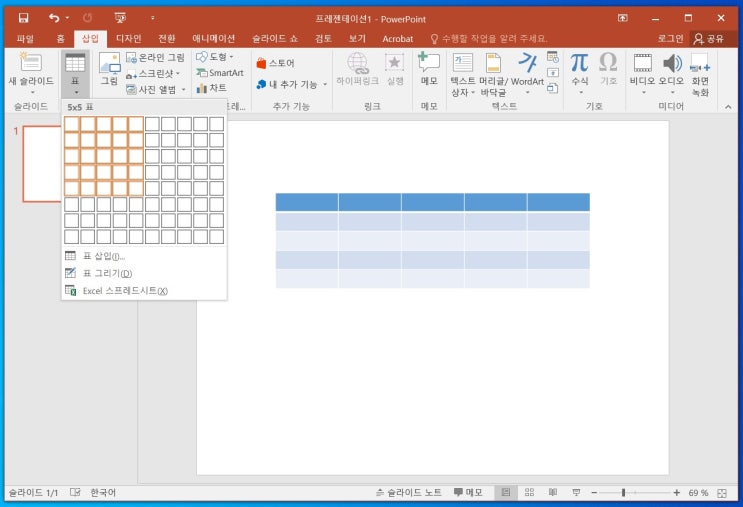Click the 머리글/바닥글 header footer icon
This screenshot has height=507, width=743.
(x=493, y=63)
